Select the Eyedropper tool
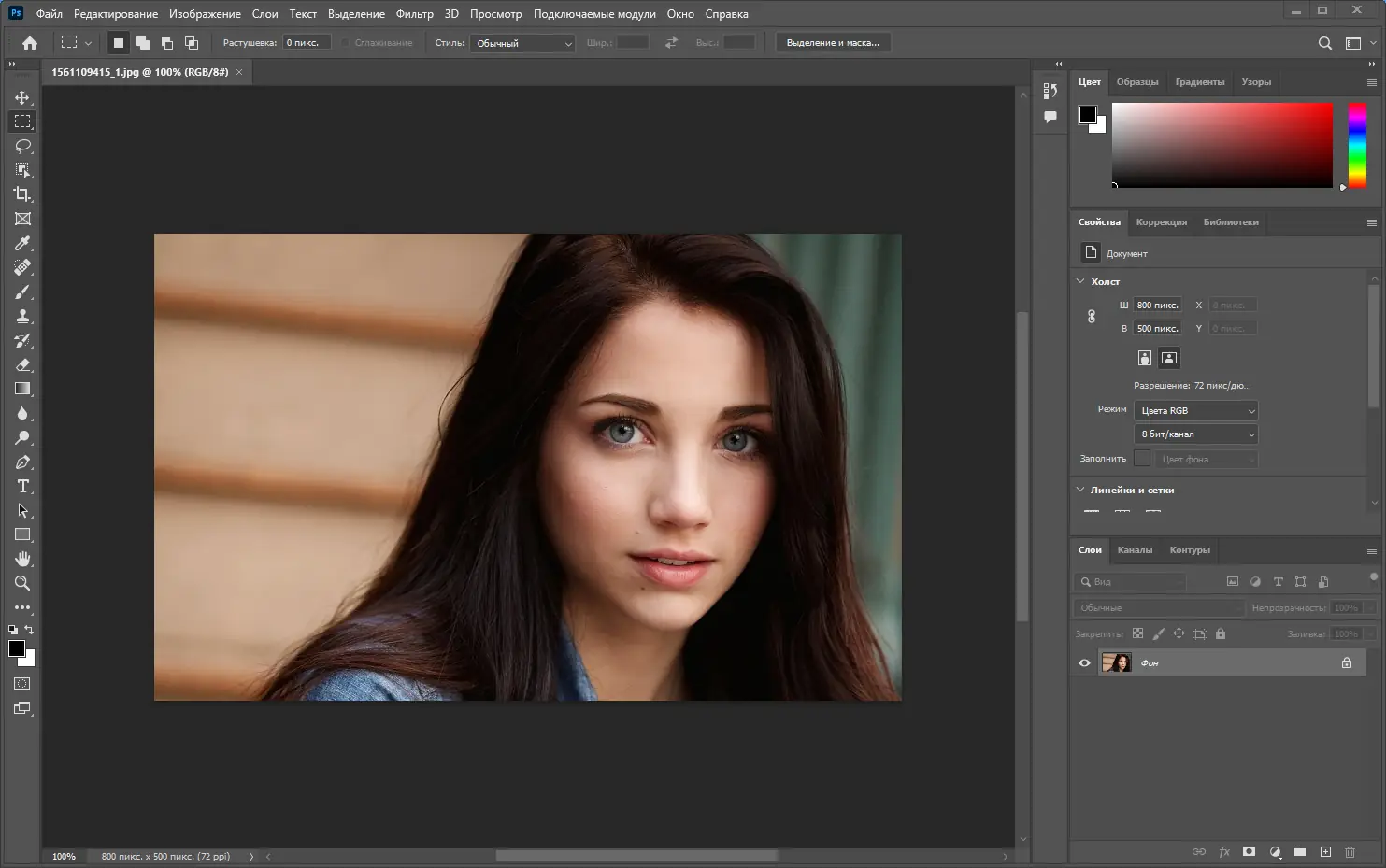 [x=22, y=243]
